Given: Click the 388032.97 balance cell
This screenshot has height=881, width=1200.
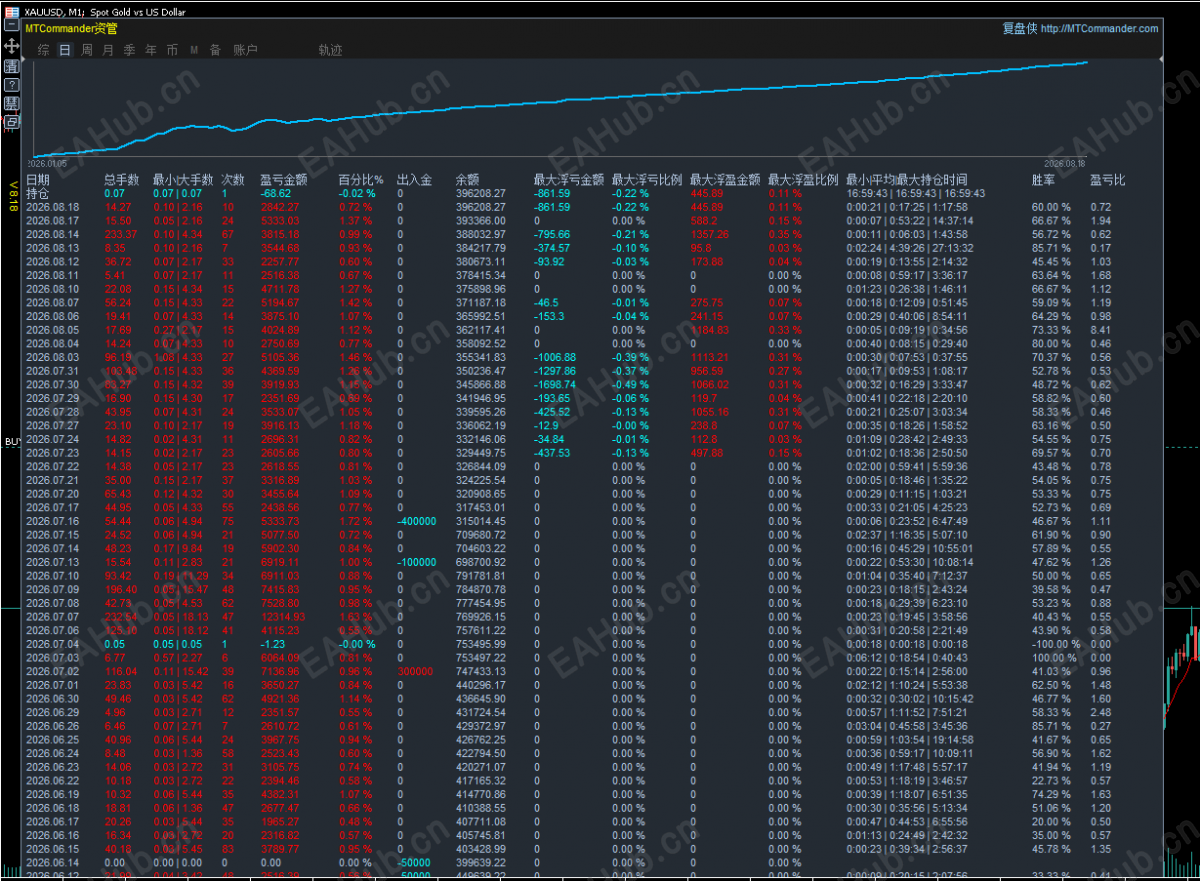Looking at the screenshot, I should tap(480, 234).
